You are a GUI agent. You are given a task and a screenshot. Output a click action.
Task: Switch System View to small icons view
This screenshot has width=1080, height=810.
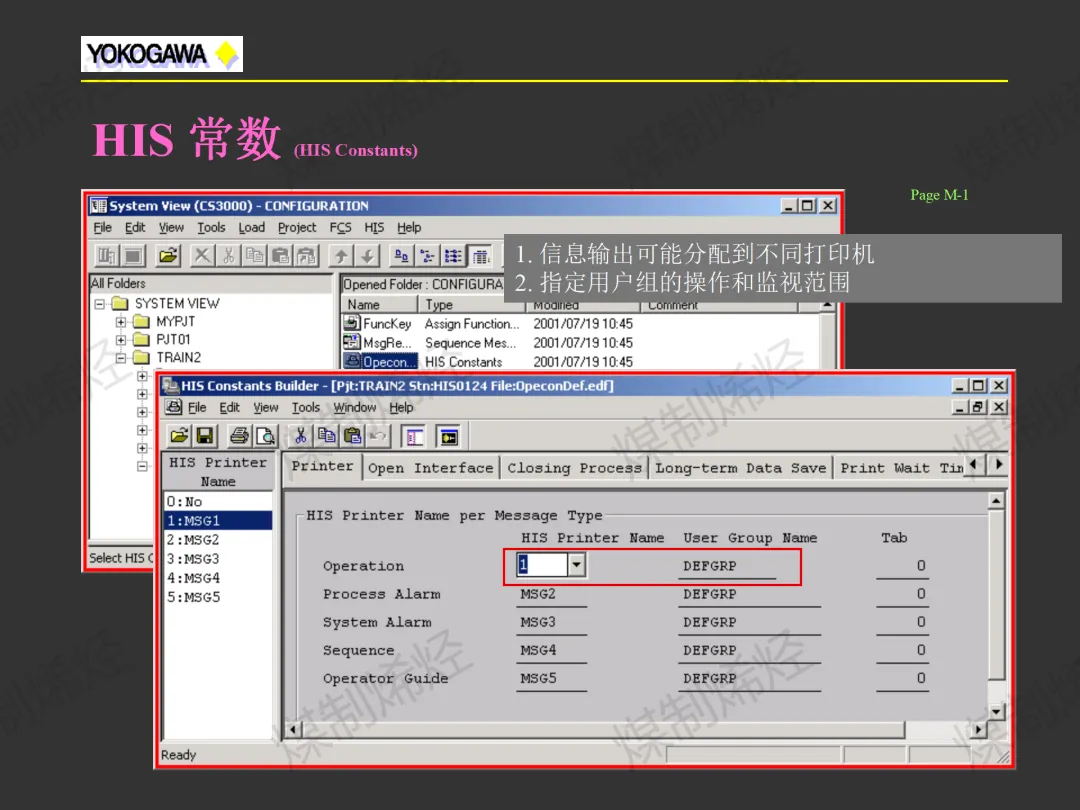coord(428,256)
